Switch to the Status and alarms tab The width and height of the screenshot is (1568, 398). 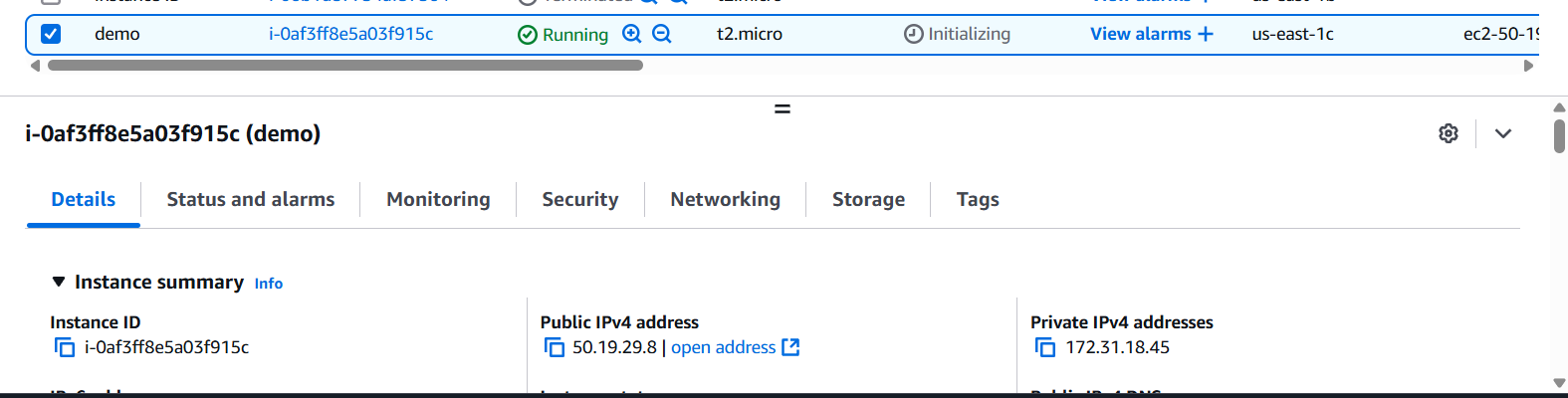point(251,199)
